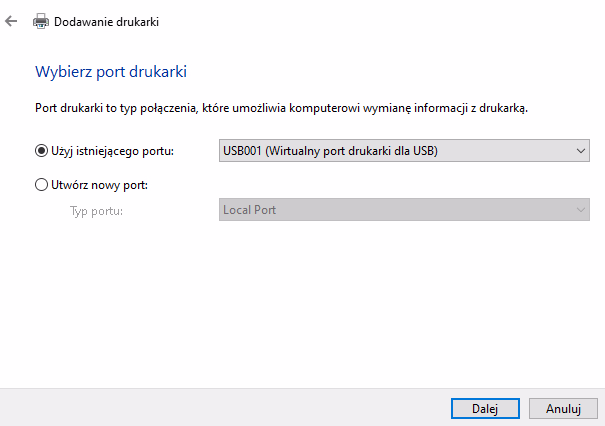
Task: Click the 'Dodawanie drukarki' window title
Action: (x=106, y=21)
